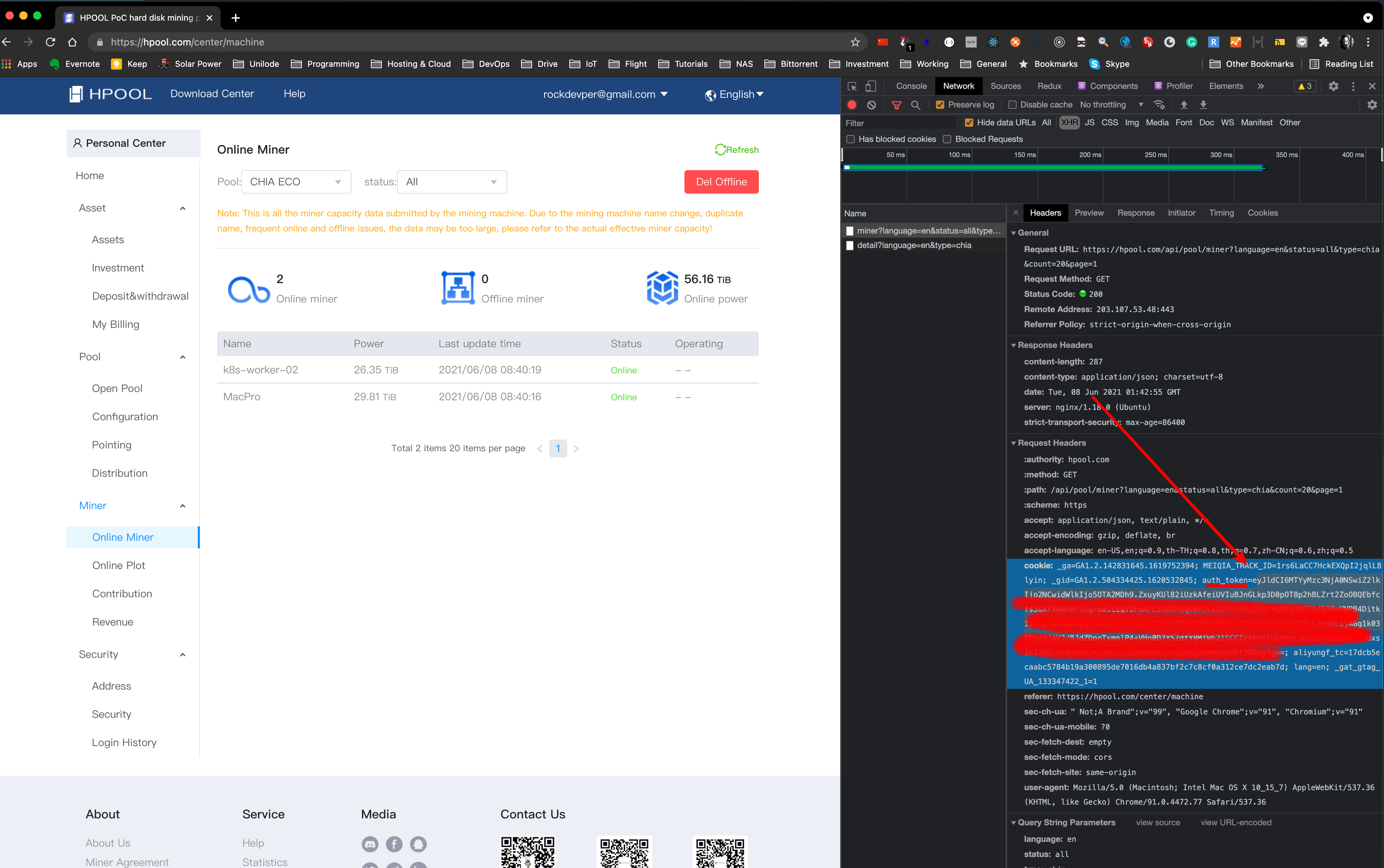Click the red record network log button
Viewport: 1384px width, 868px height.
(x=852, y=104)
